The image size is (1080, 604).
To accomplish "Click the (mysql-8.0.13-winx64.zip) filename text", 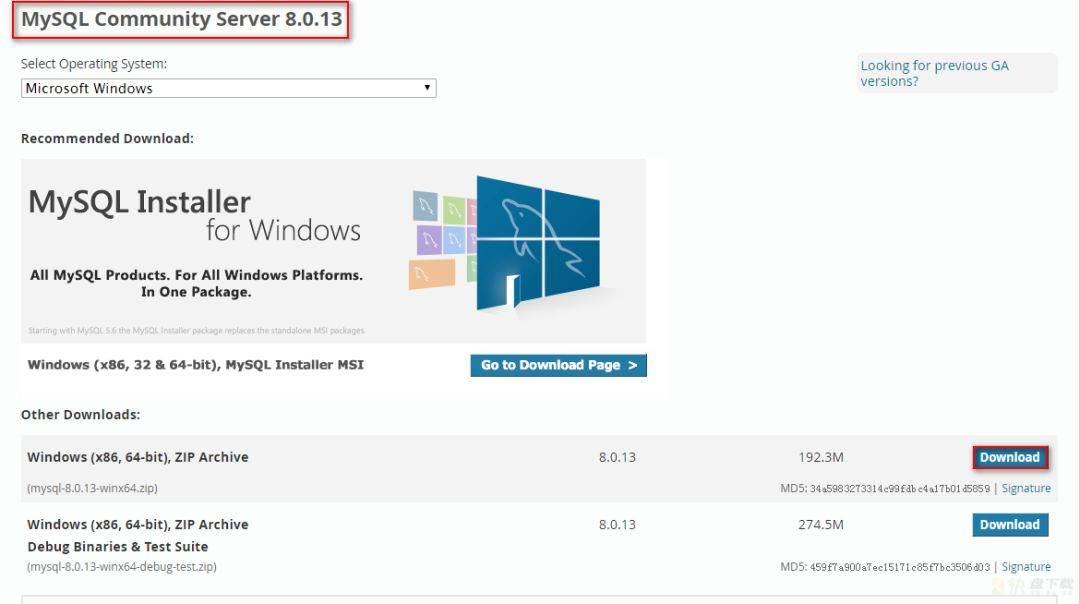I will 92,488.
